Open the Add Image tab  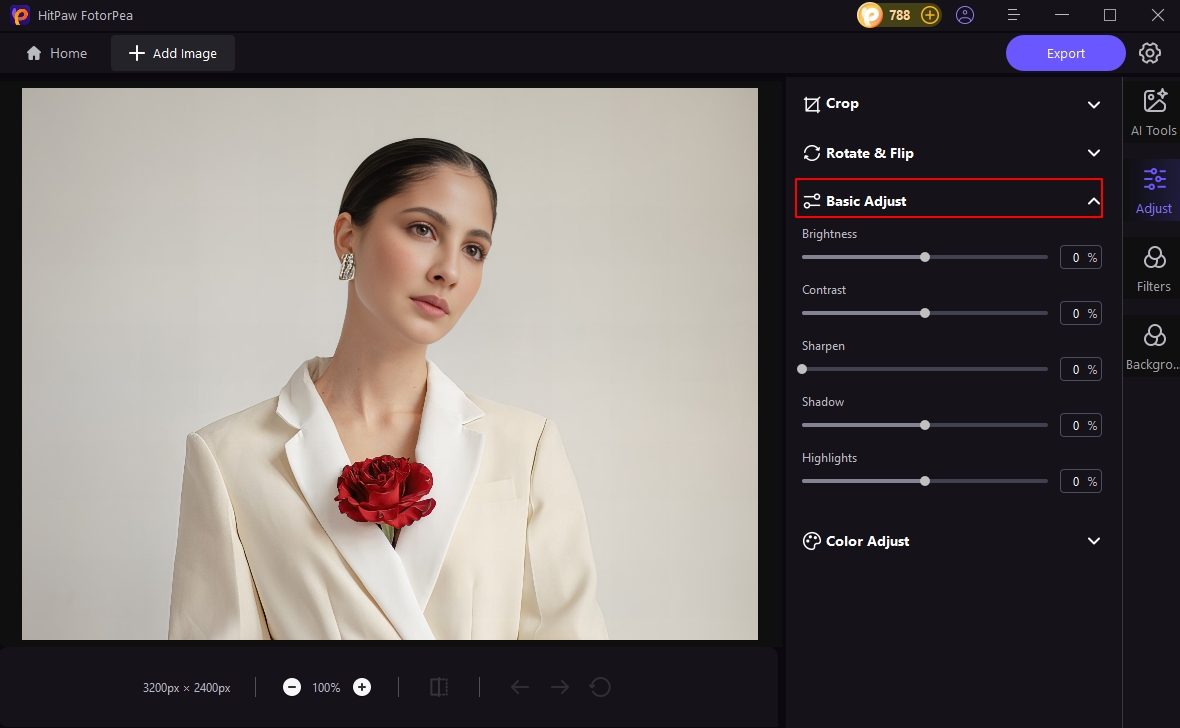(x=172, y=52)
